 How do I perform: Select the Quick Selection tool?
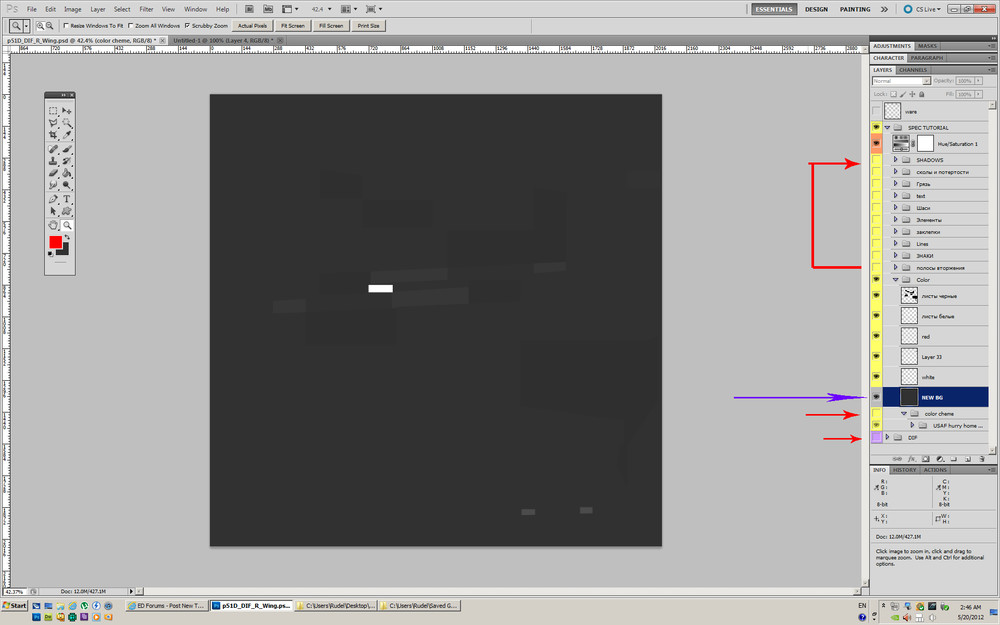(x=66, y=122)
